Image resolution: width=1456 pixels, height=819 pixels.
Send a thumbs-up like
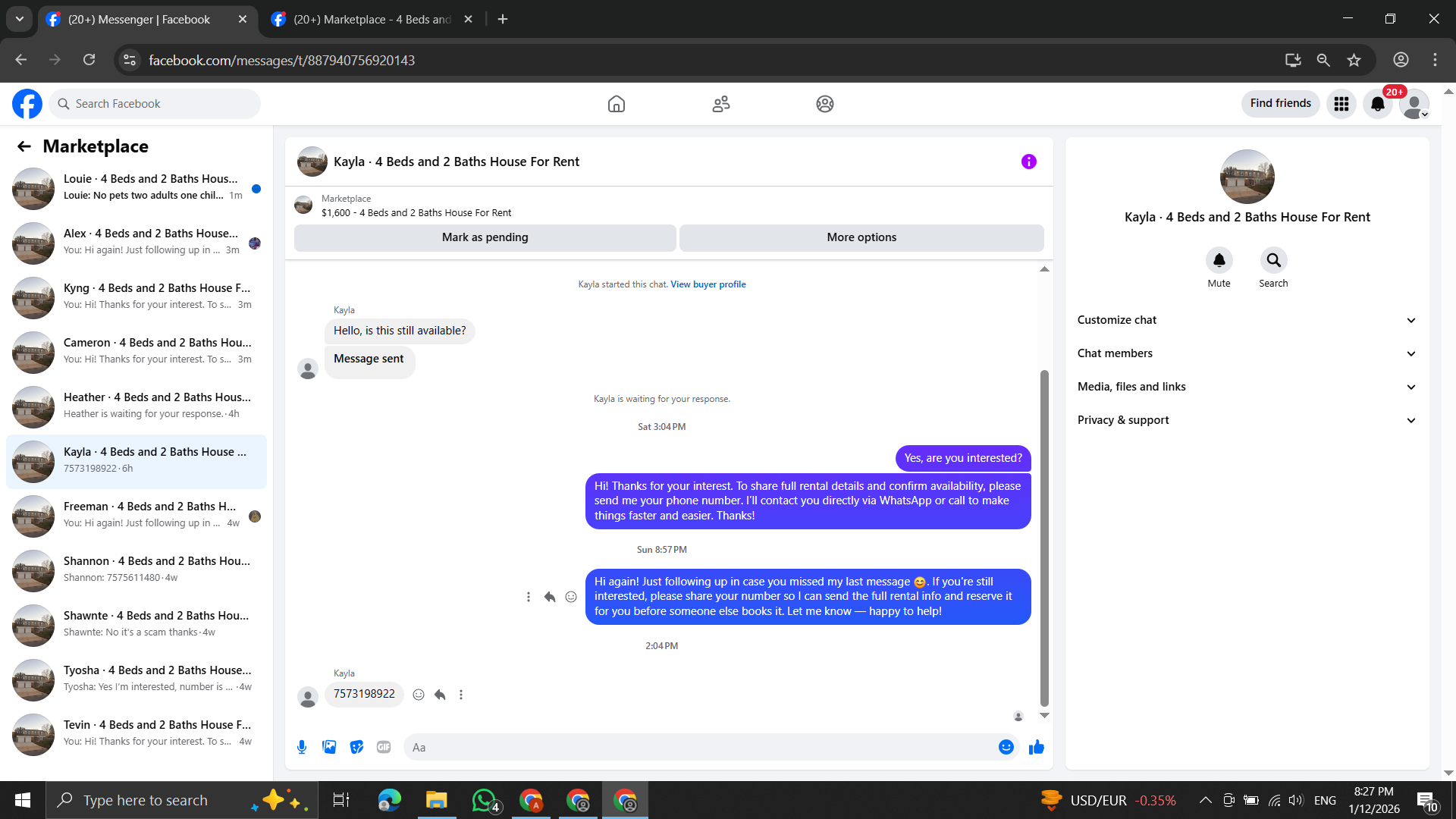coord(1036,747)
